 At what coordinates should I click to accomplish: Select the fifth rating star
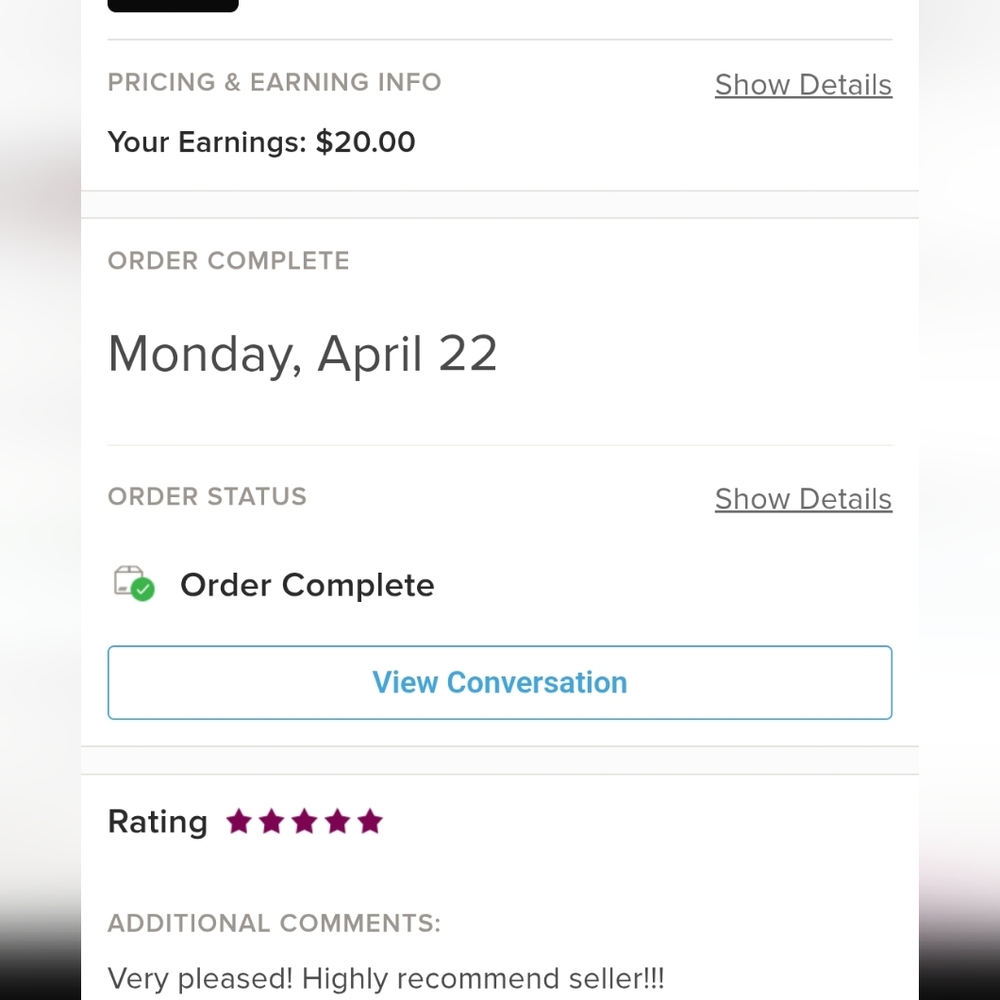click(x=370, y=821)
